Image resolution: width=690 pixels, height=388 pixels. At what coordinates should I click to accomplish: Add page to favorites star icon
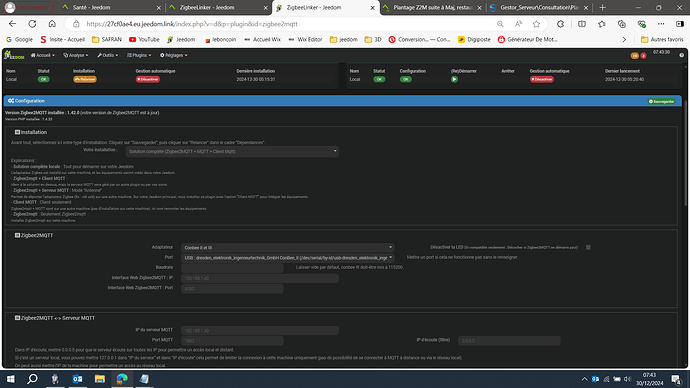[536, 24]
